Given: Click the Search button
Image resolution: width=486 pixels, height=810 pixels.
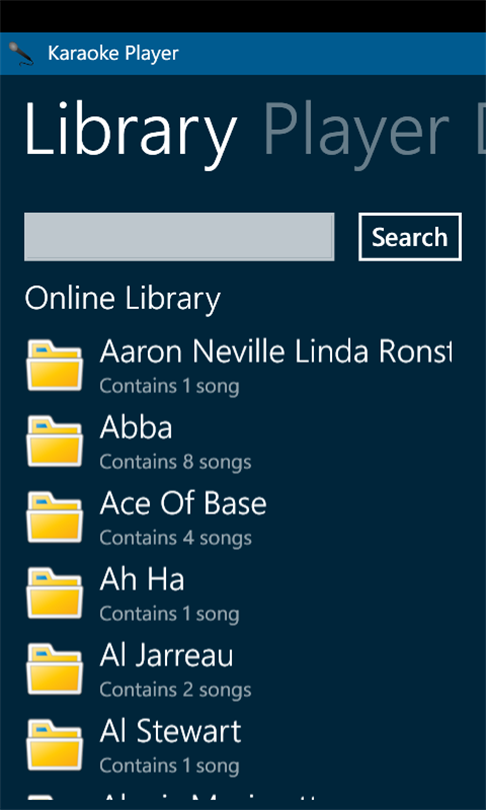Looking at the screenshot, I should tap(410, 237).
